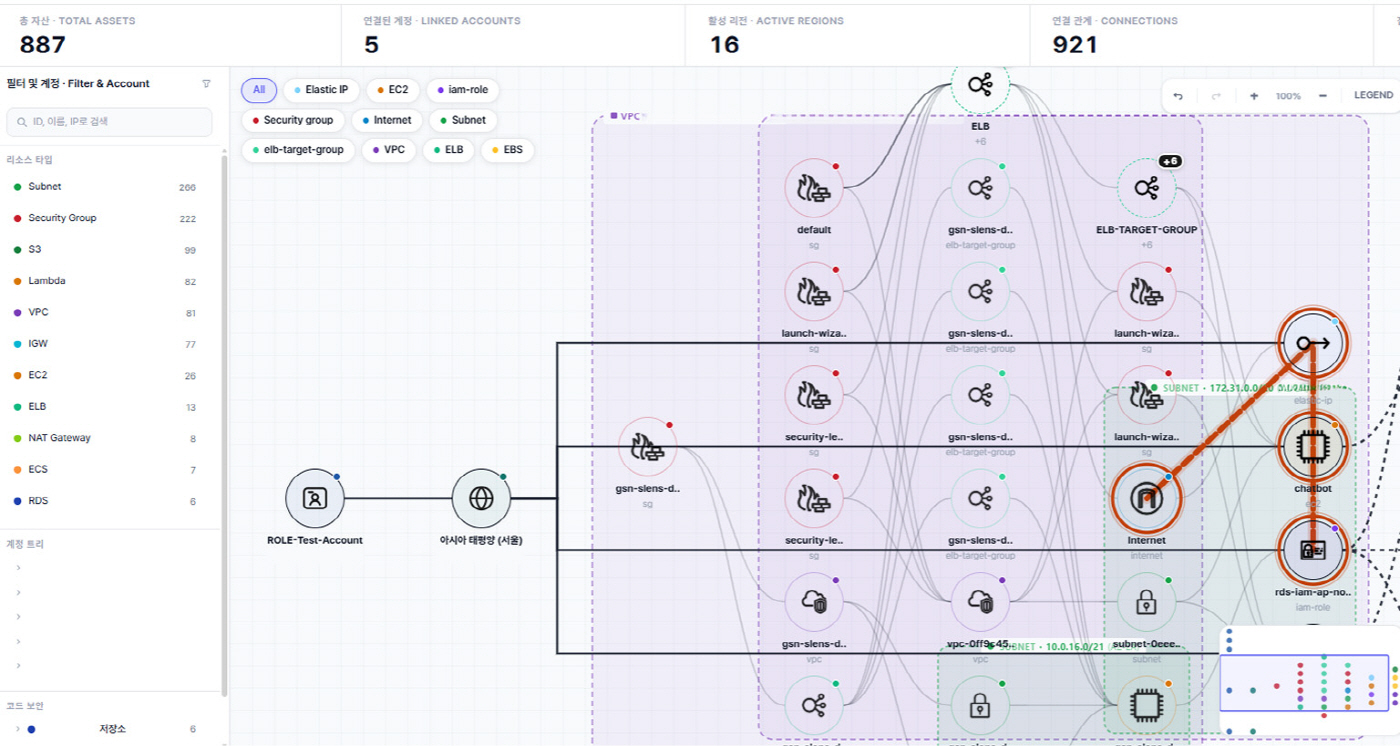The image size is (1400, 746).
Task: Toggle the elb-target-group filter chip
Action: click(x=297, y=150)
